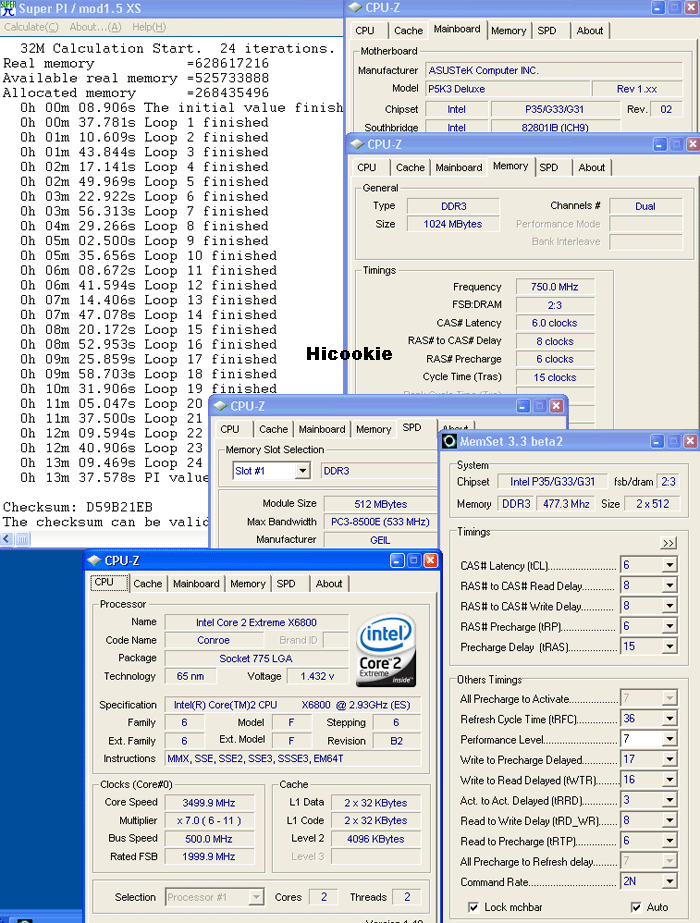The image size is (700, 923).
Task: Minimize the CPU-Z Mainboard window
Action: [658, 8]
